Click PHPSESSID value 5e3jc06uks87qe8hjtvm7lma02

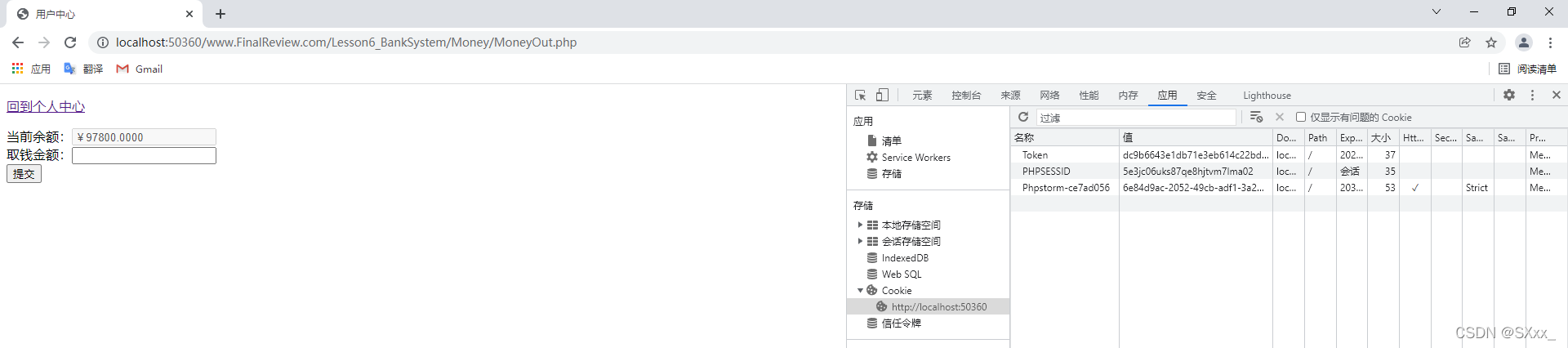point(1187,171)
